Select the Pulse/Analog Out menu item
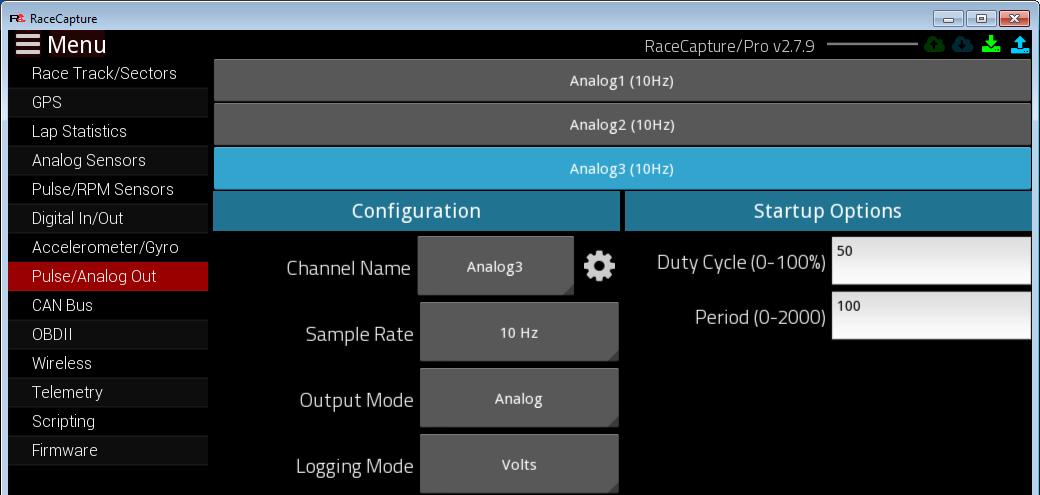Viewport: 1040px width, 495px height. 108,276
